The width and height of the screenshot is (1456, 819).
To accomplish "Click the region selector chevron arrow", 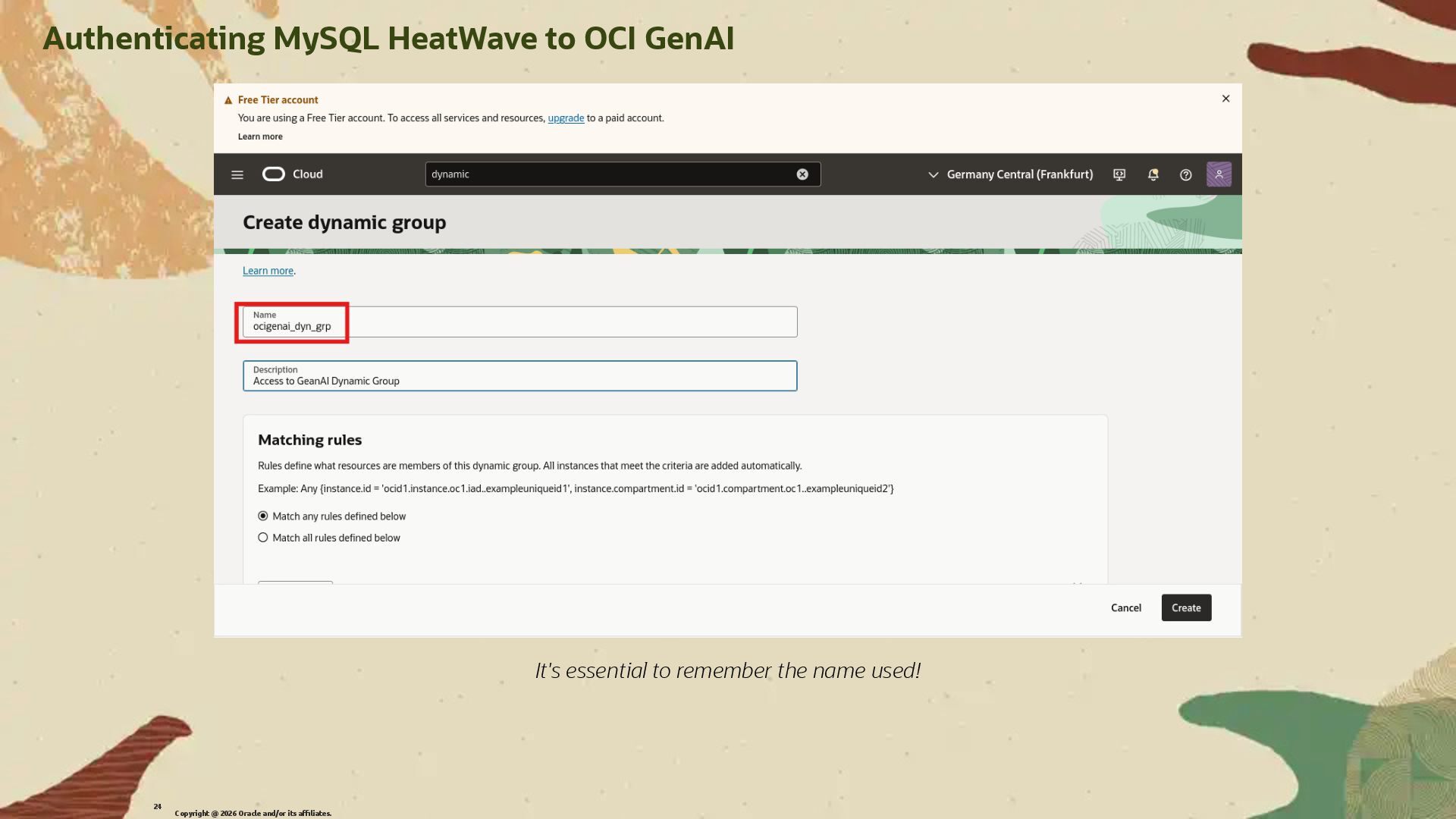I will [933, 174].
